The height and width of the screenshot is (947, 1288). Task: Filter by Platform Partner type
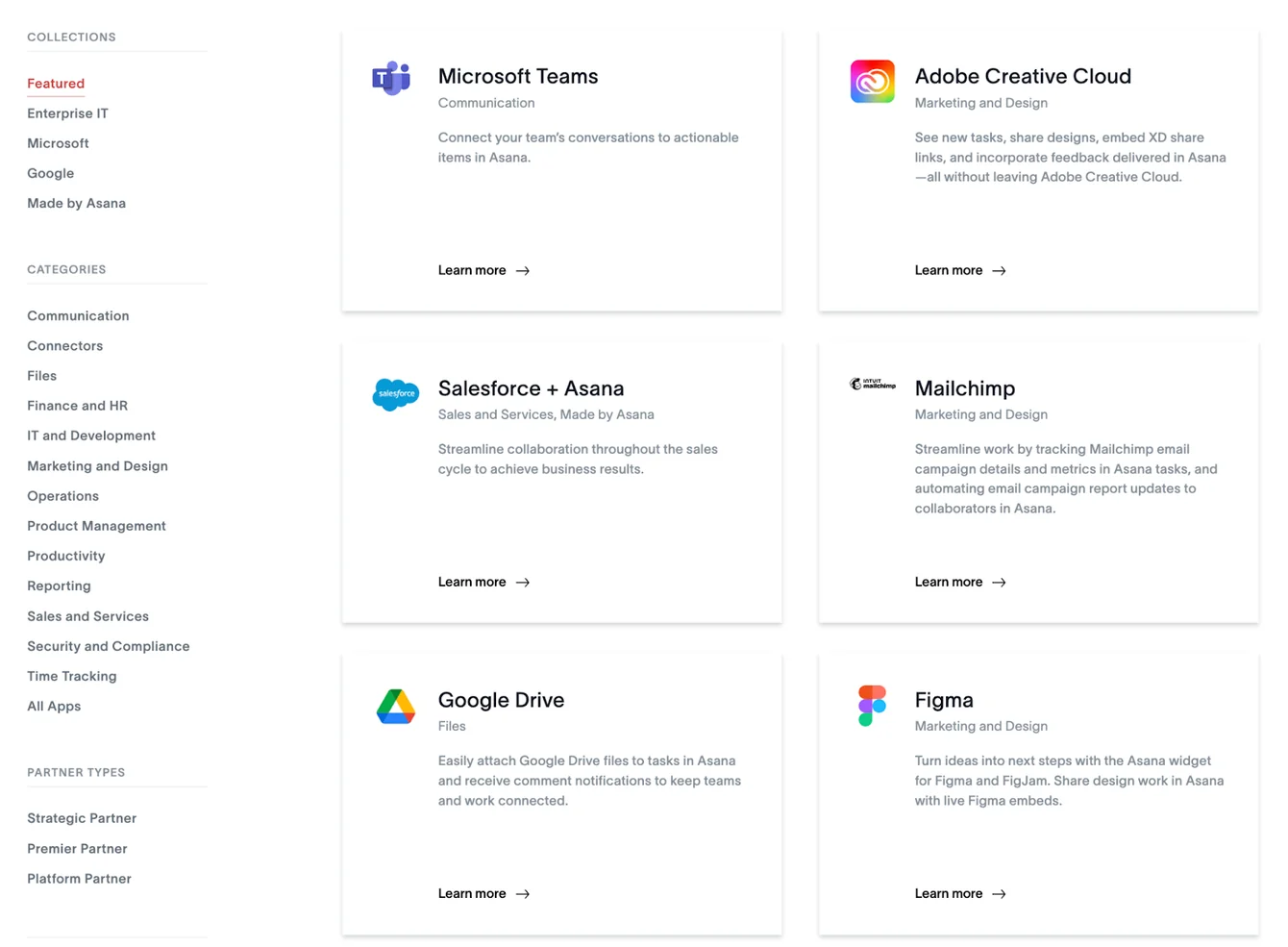79,879
